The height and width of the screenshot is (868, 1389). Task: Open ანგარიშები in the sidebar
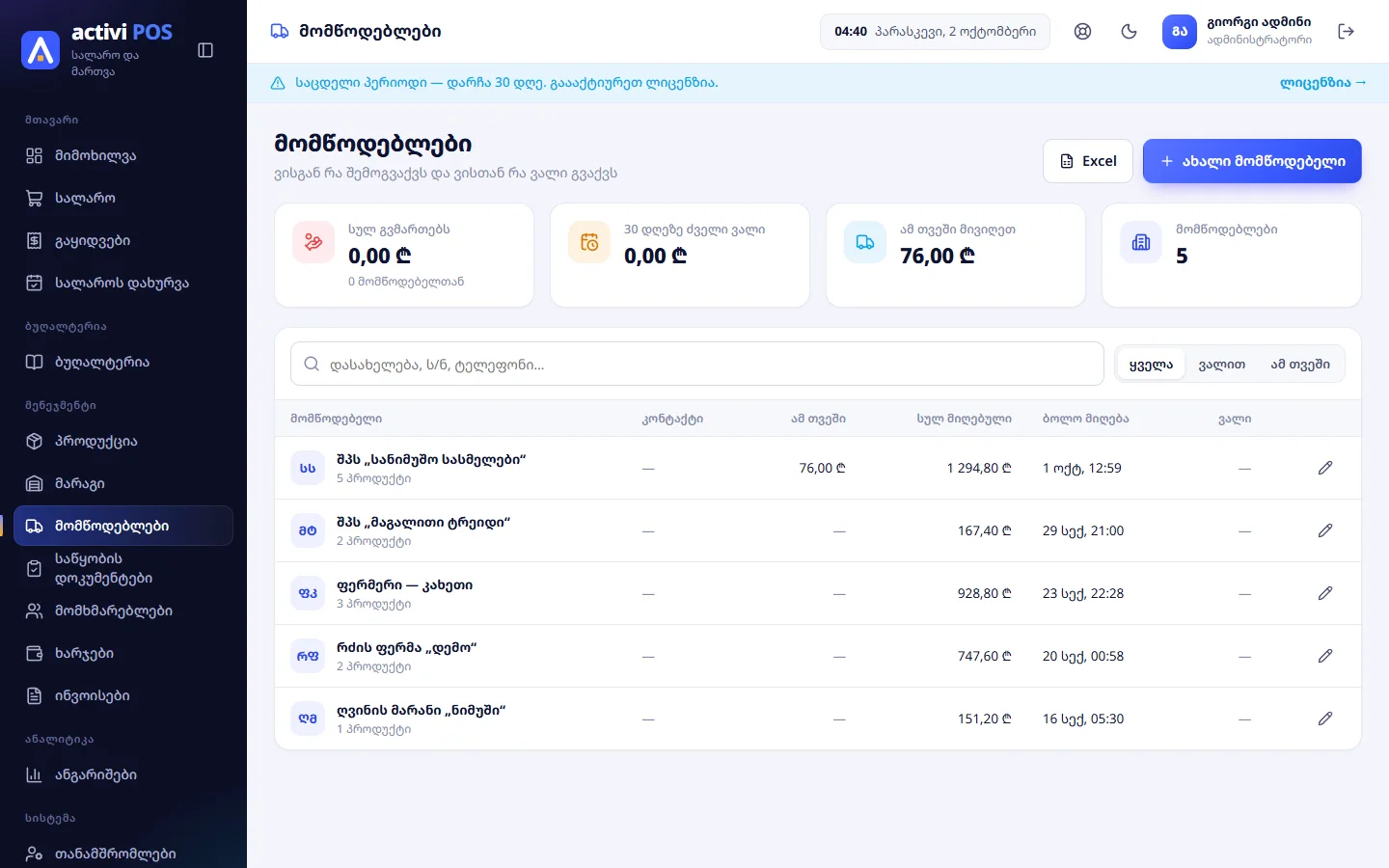click(x=123, y=775)
